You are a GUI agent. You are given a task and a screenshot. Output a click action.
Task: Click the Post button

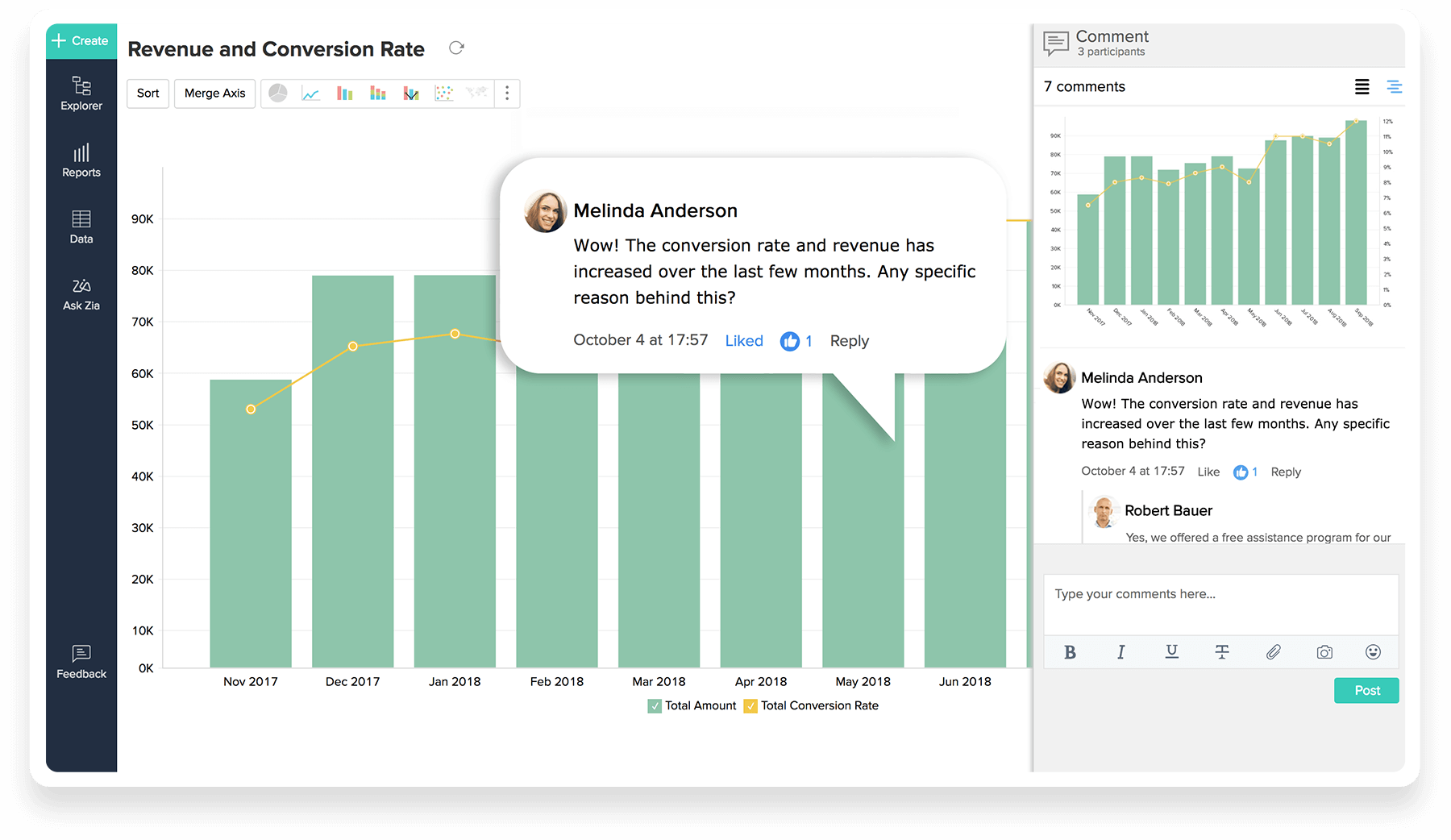tap(1366, 691)
